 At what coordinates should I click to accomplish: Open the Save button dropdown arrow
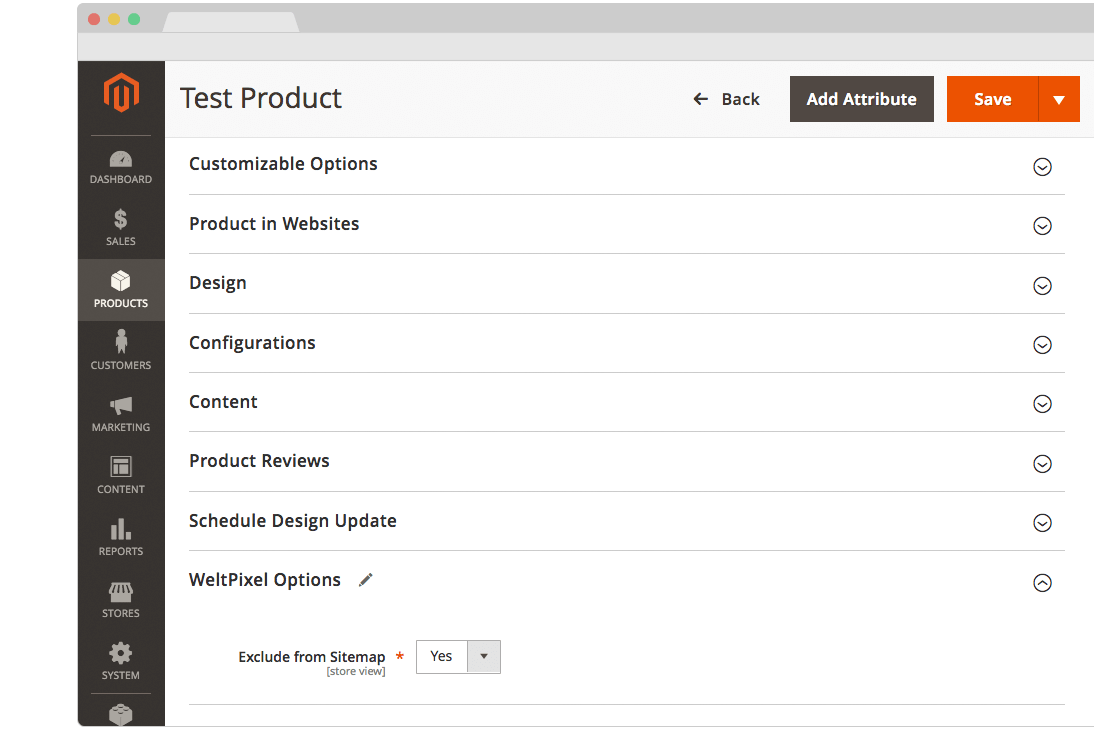click(x=1059, y=100)
